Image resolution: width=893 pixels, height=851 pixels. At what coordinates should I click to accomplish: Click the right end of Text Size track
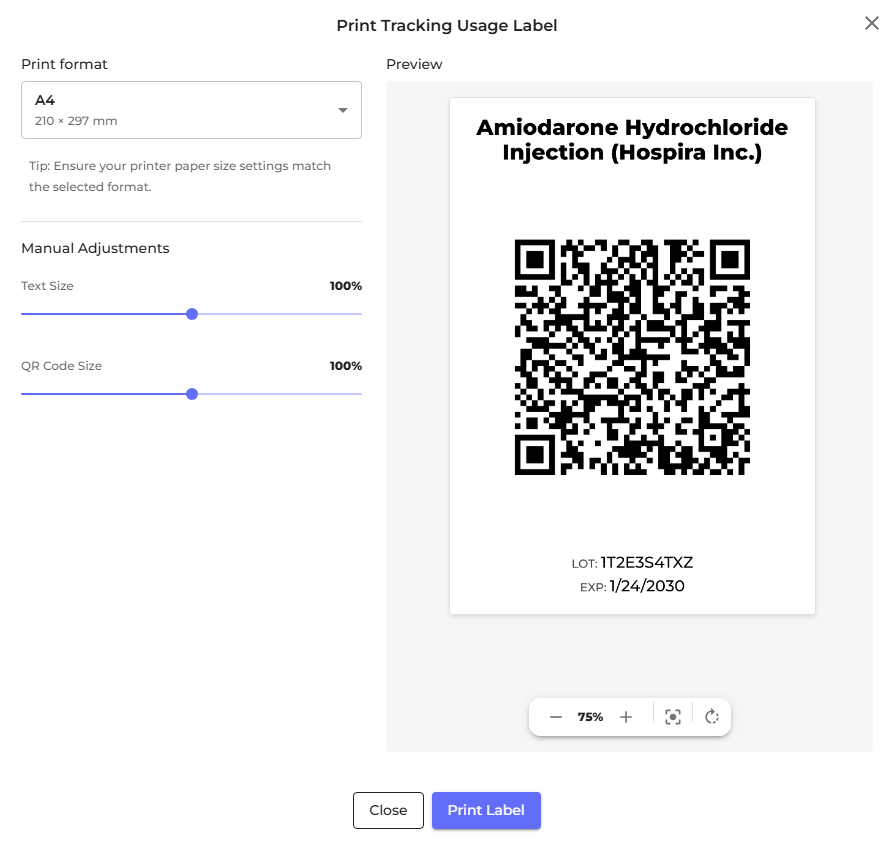358,314
